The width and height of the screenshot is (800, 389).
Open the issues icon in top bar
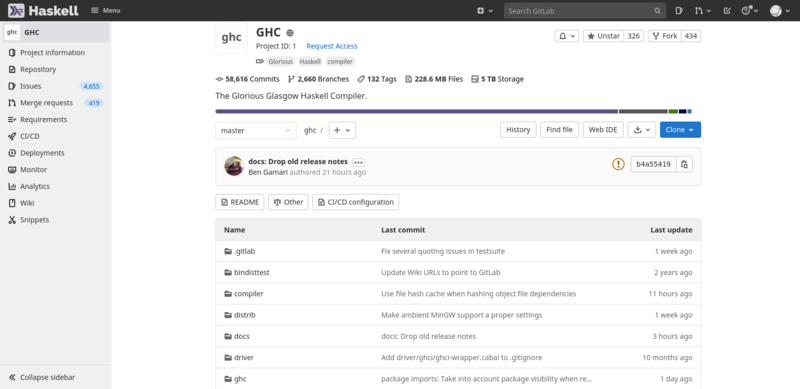(679, 11)
